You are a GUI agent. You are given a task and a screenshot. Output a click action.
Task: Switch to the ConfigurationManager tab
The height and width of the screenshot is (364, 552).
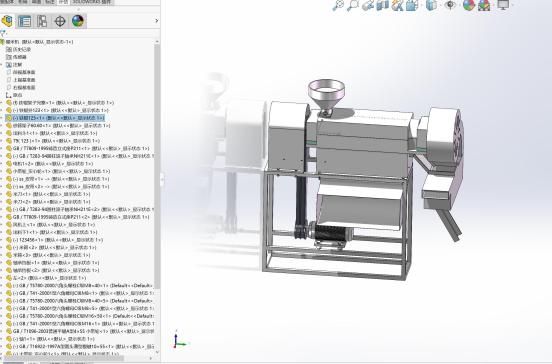[x=42, y=21]
